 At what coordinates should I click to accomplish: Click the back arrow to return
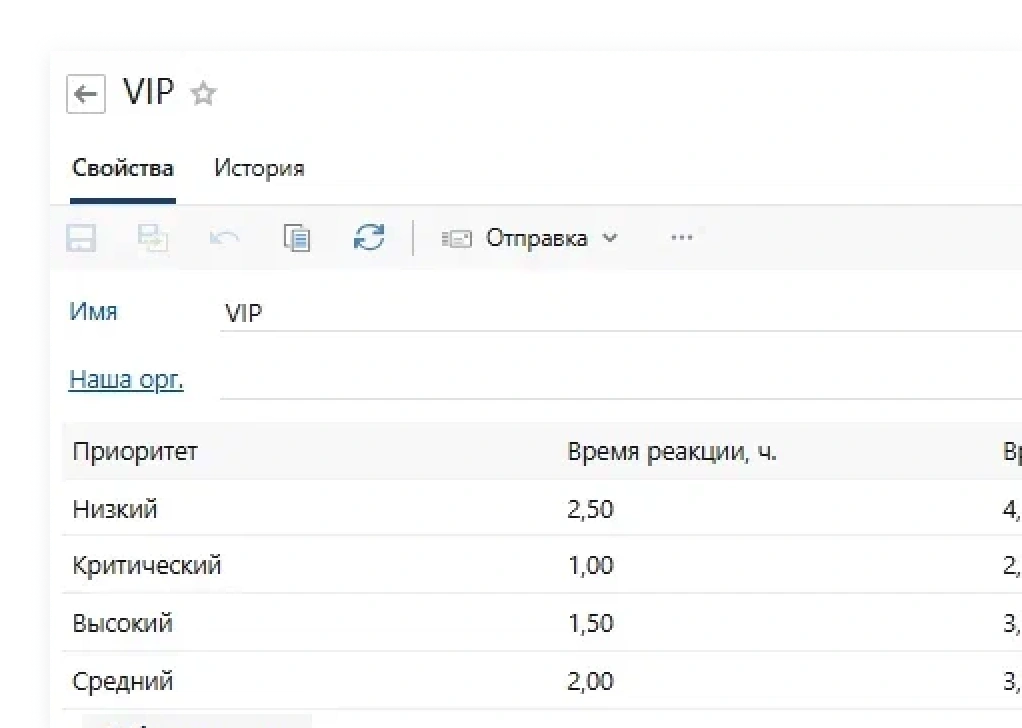pos(86,93)
